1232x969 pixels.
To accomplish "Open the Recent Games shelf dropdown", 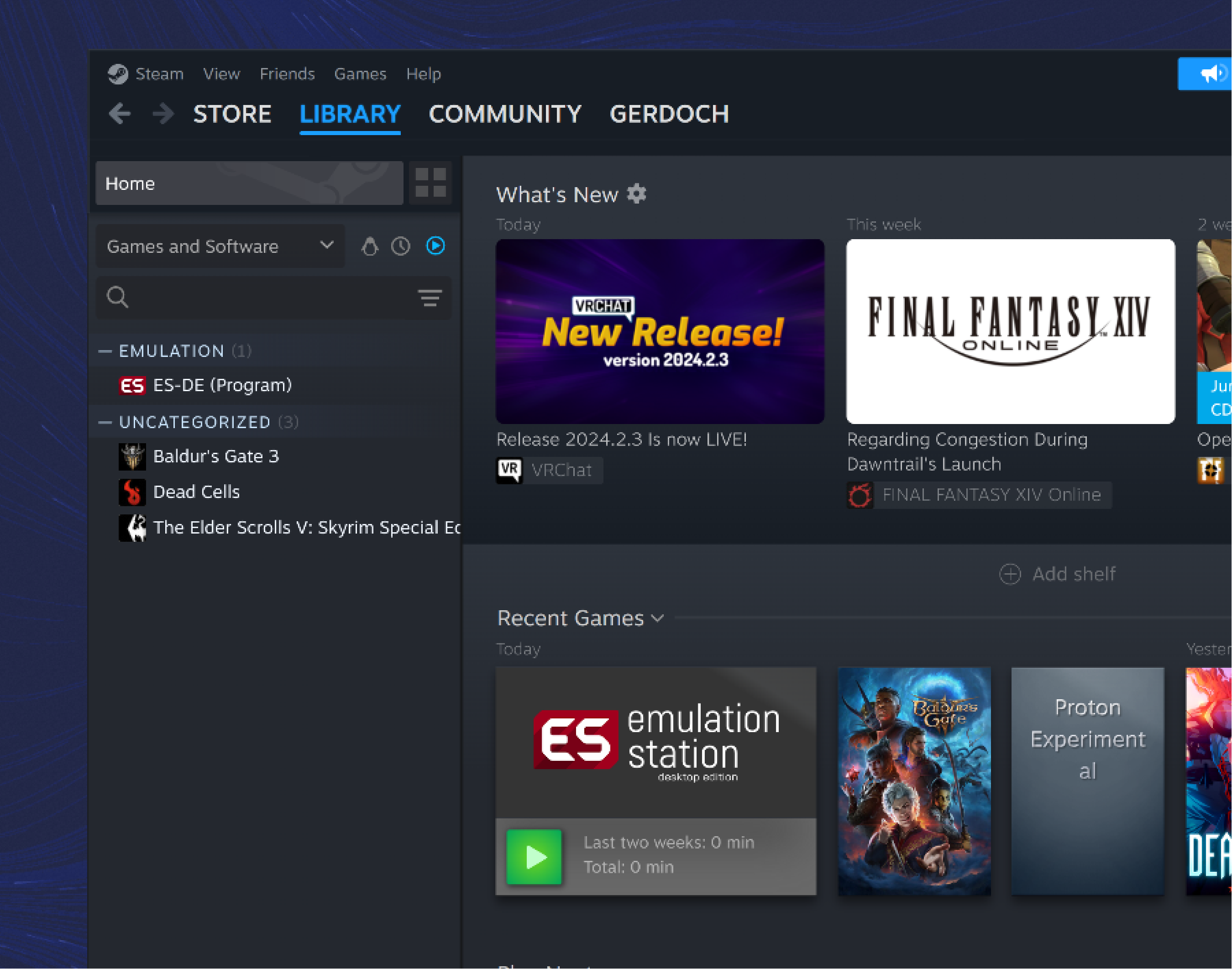I will tap(658, 618).
